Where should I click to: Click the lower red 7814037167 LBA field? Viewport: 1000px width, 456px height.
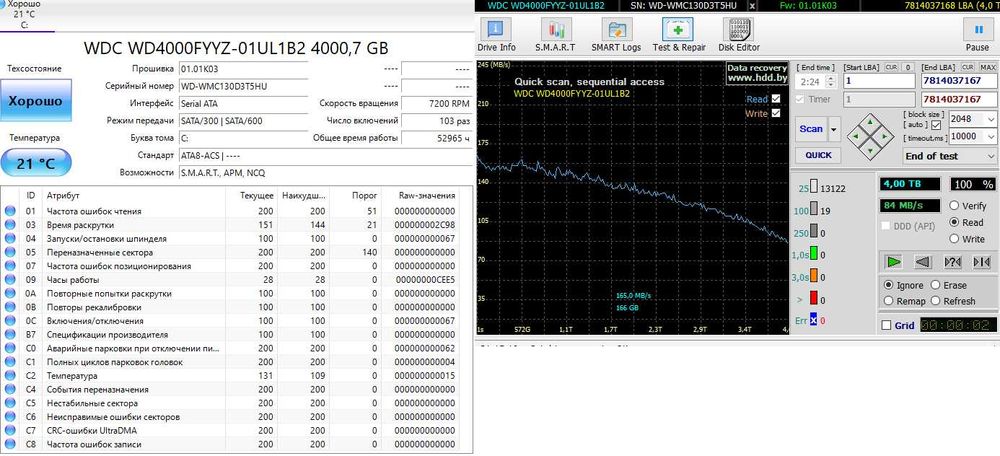pos(959,99)
